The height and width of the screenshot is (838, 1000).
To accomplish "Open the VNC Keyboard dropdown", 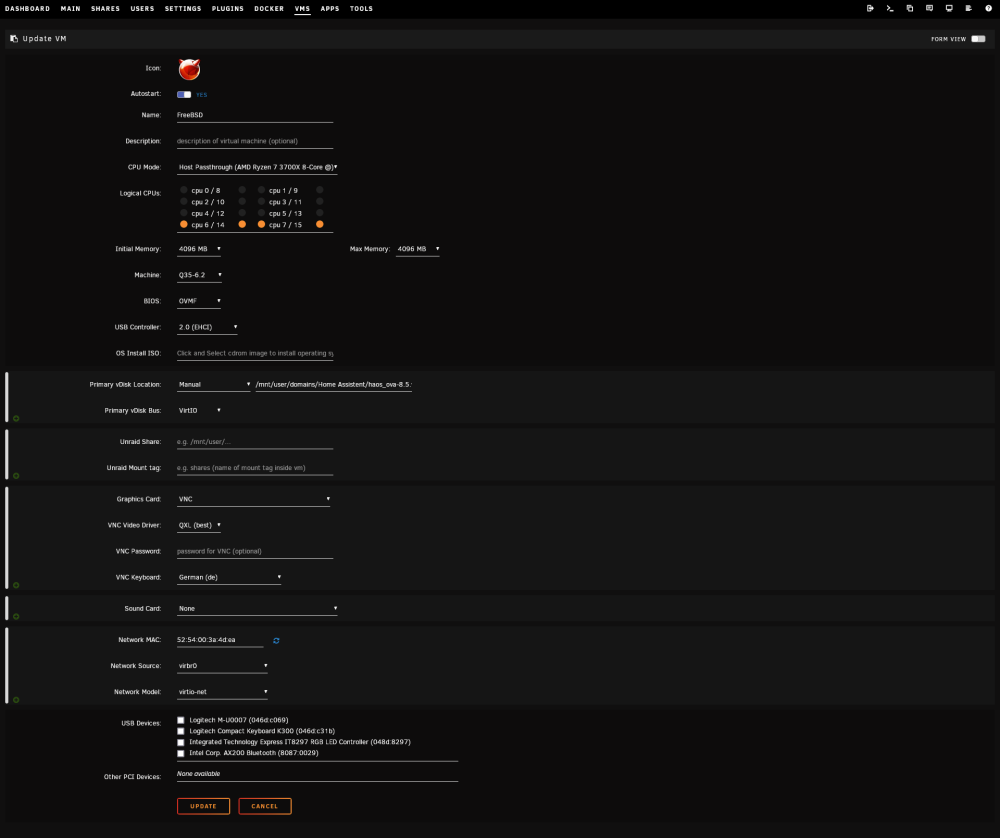I will pos(229,577).
